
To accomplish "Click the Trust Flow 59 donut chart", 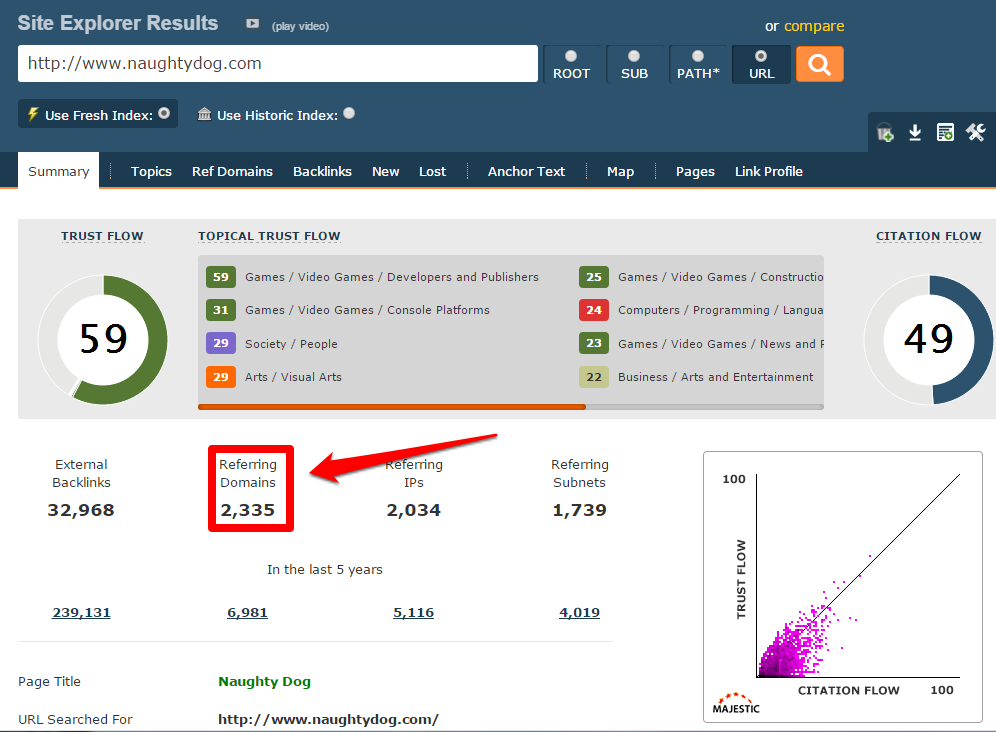I will pos(103,339).
